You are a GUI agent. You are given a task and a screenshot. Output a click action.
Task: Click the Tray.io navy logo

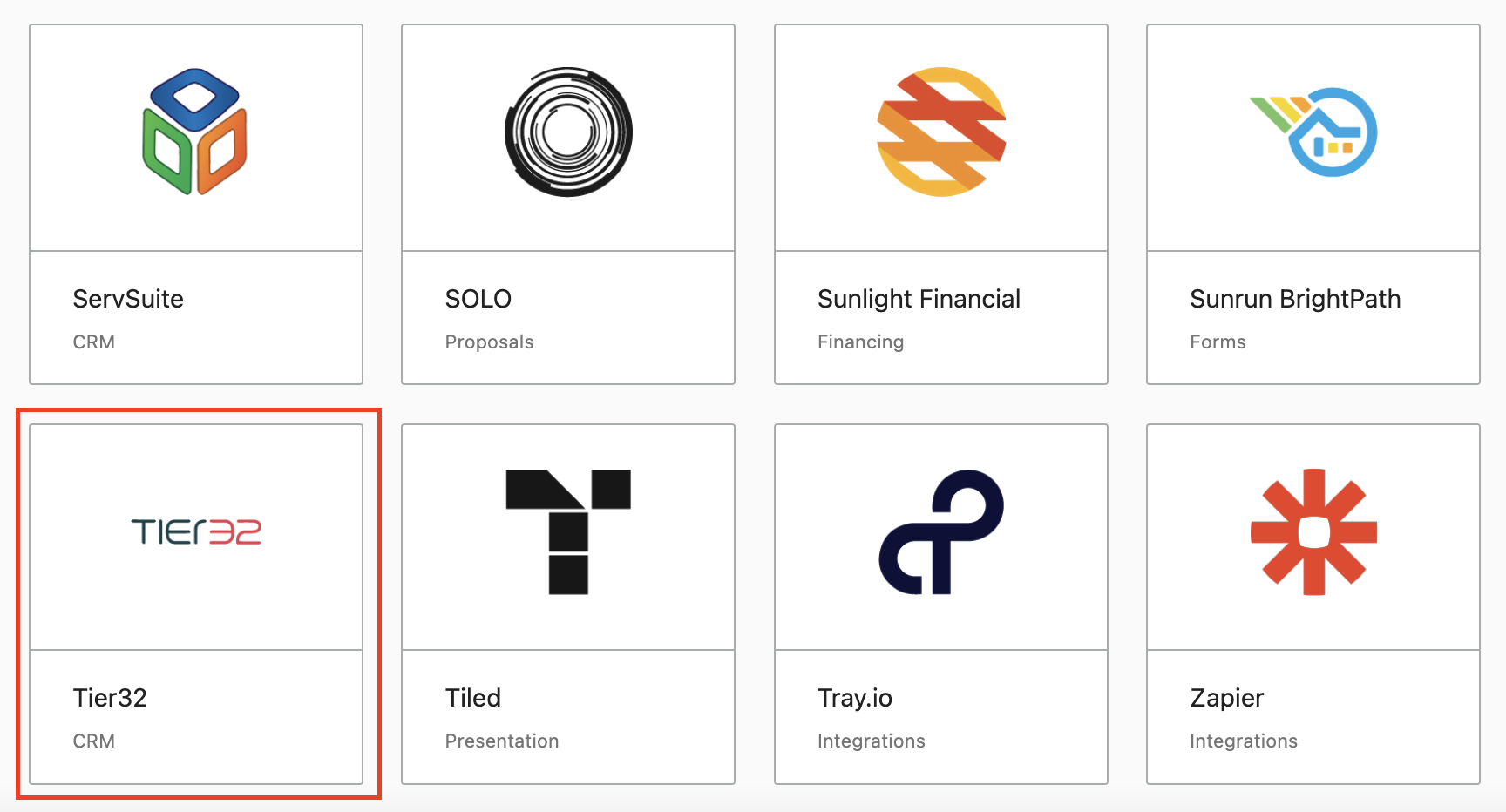click(x=941, y=531)
